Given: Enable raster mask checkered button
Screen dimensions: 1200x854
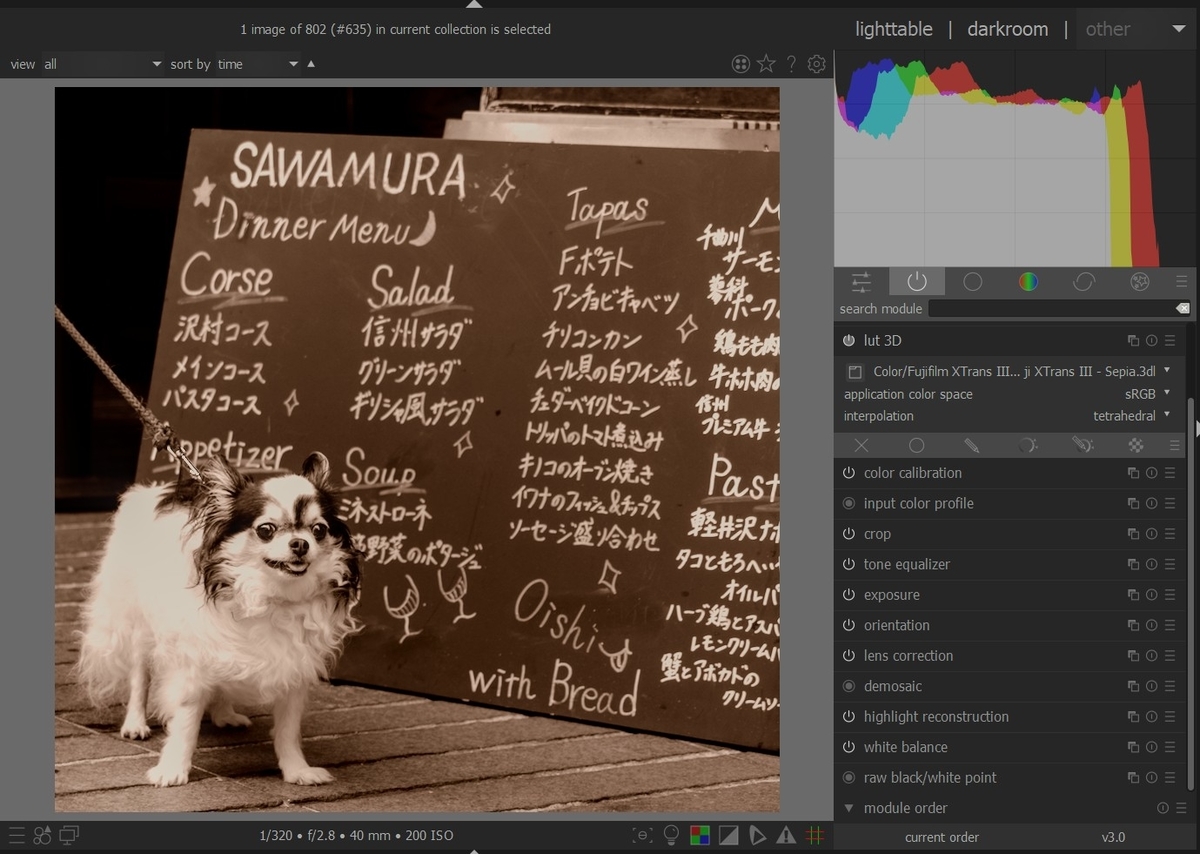Looking at the screenshot, I should click(1136, 445).
